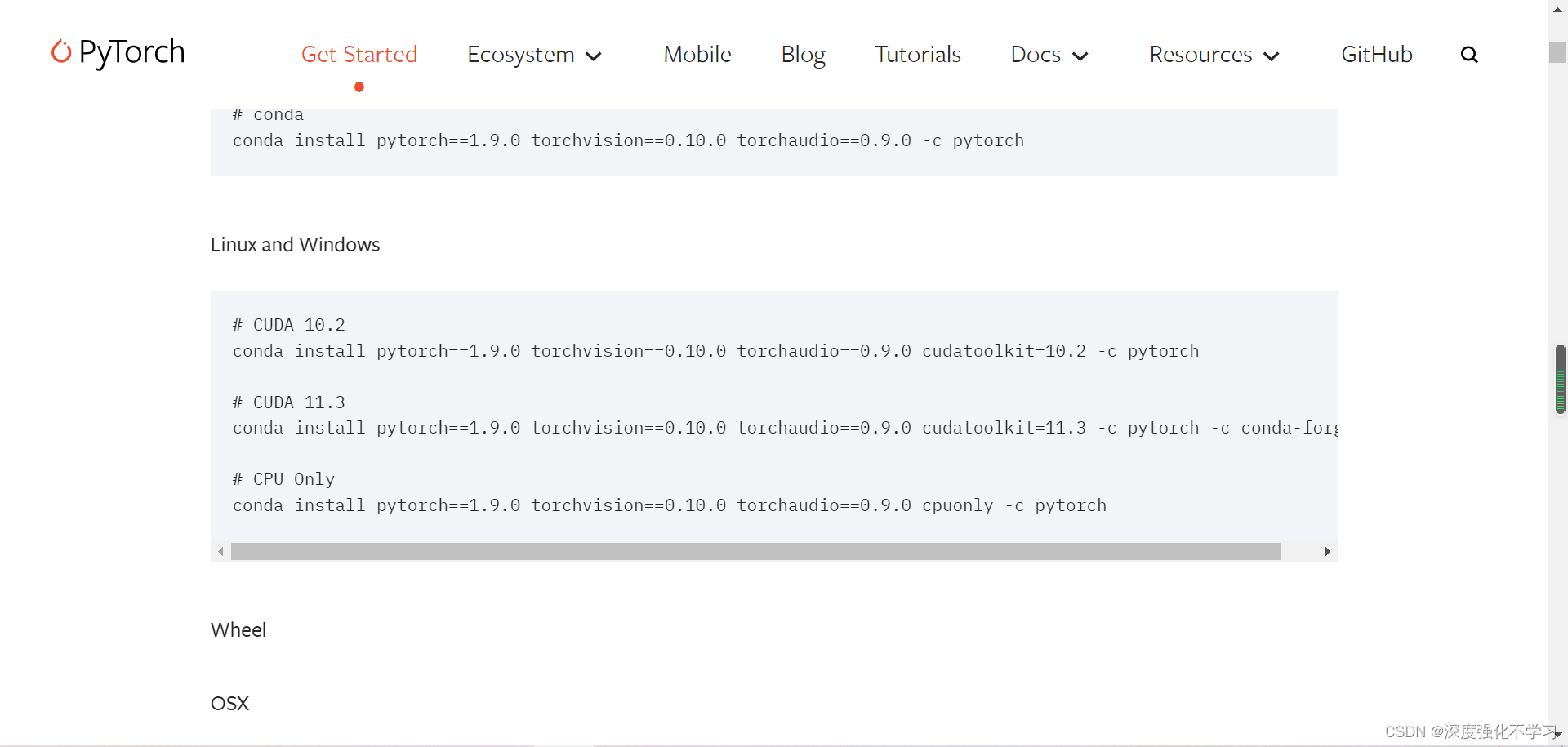1568x747 pixels.
Task: Click the '# CUDA 10.2' comment line
Action: click(289, 325)
